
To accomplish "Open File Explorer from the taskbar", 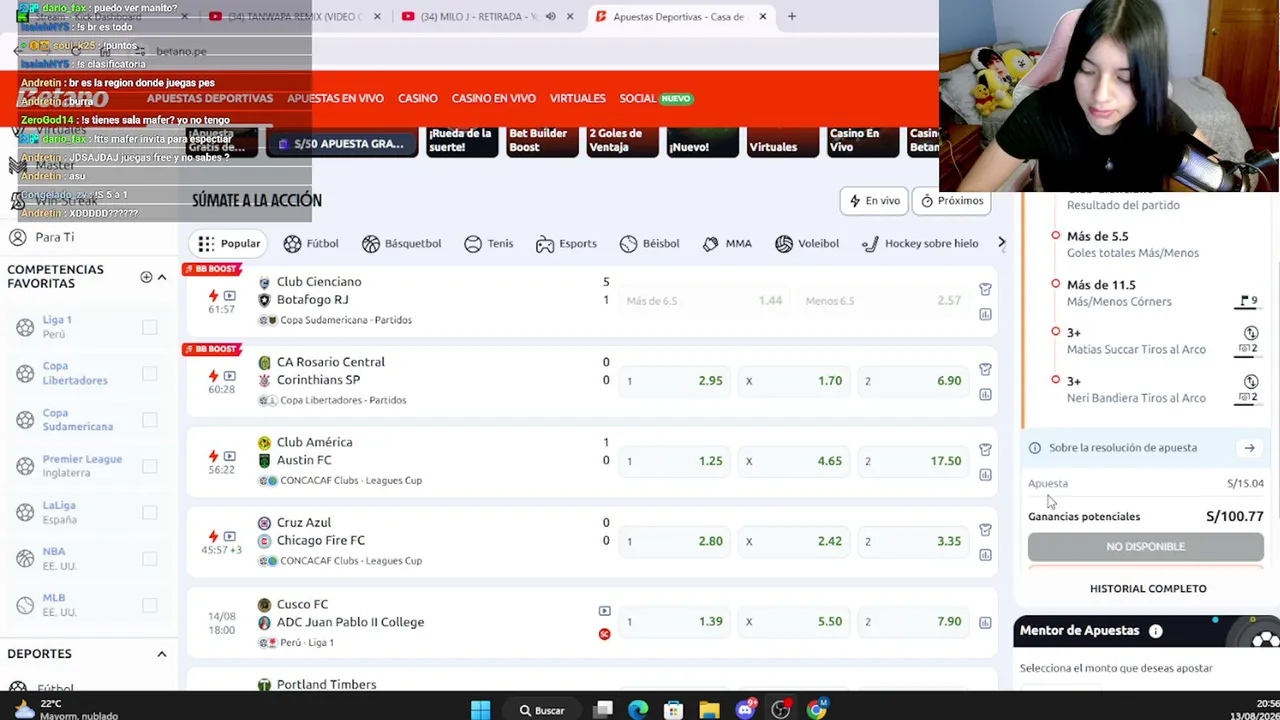I will [x=709, y=710].
